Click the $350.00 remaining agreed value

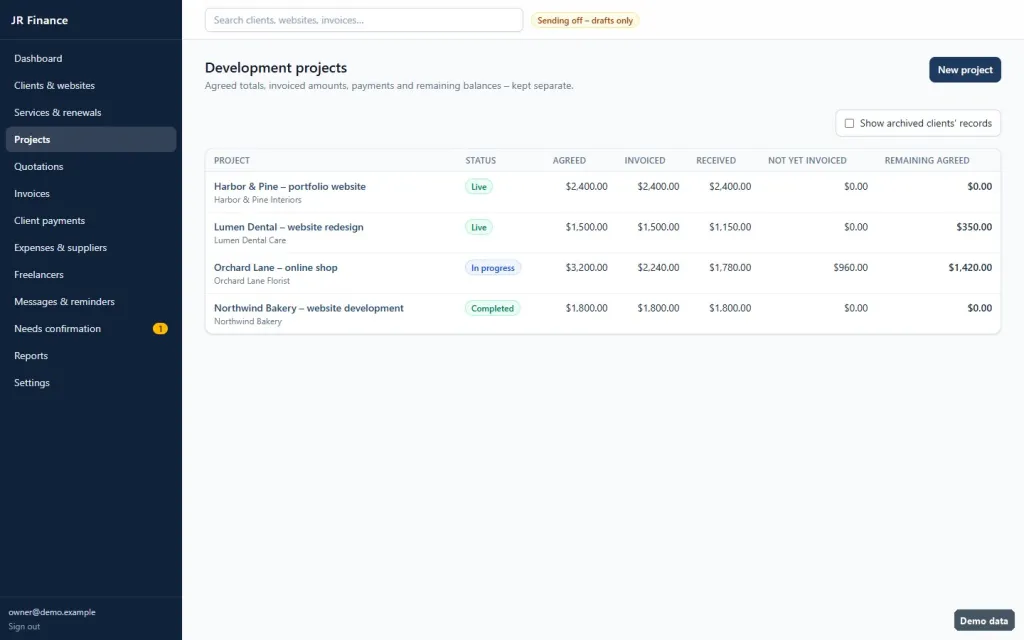click(974, 227)
